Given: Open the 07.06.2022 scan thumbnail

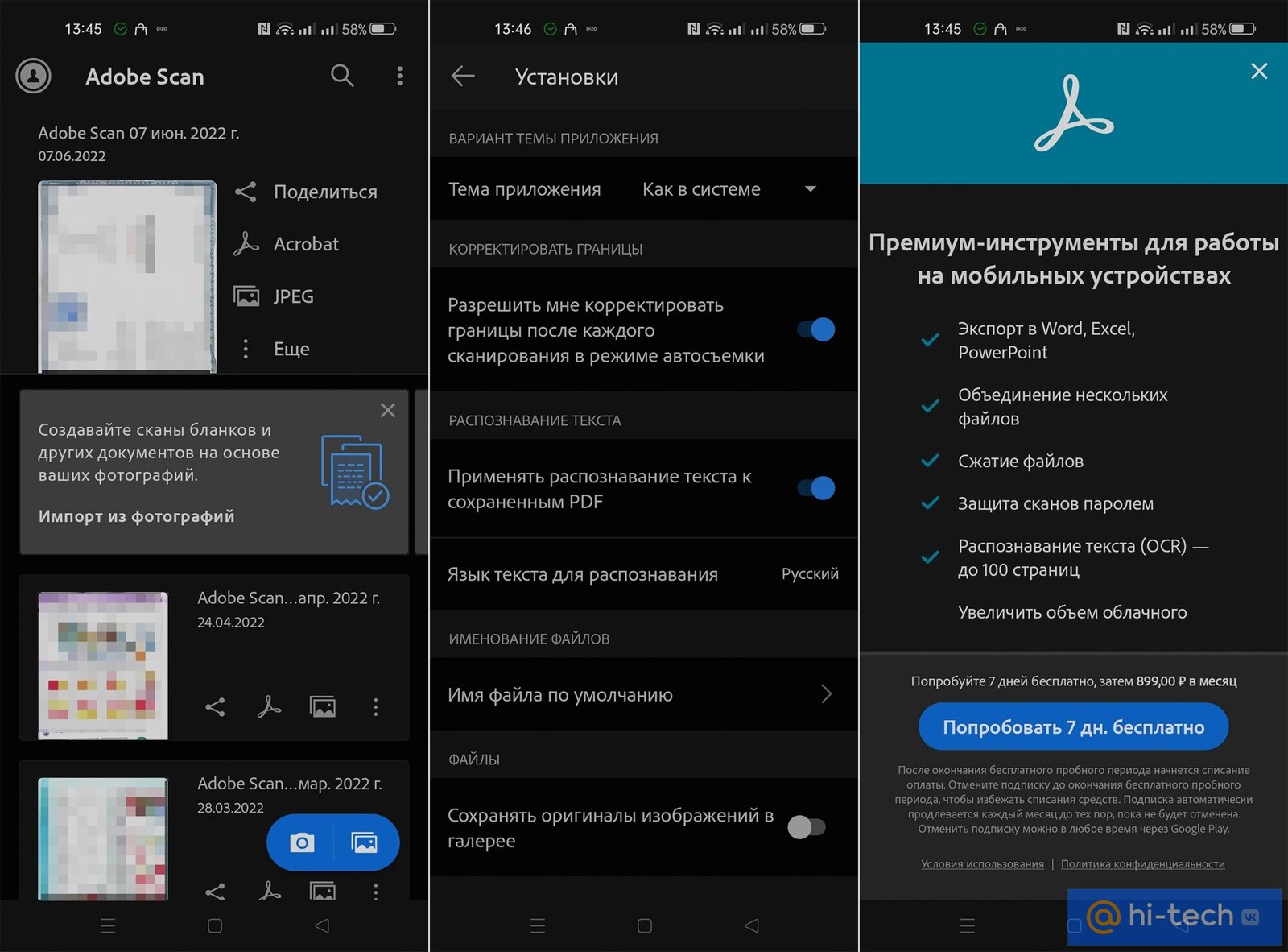Looking at the screenshot, I should pos(127,276).
